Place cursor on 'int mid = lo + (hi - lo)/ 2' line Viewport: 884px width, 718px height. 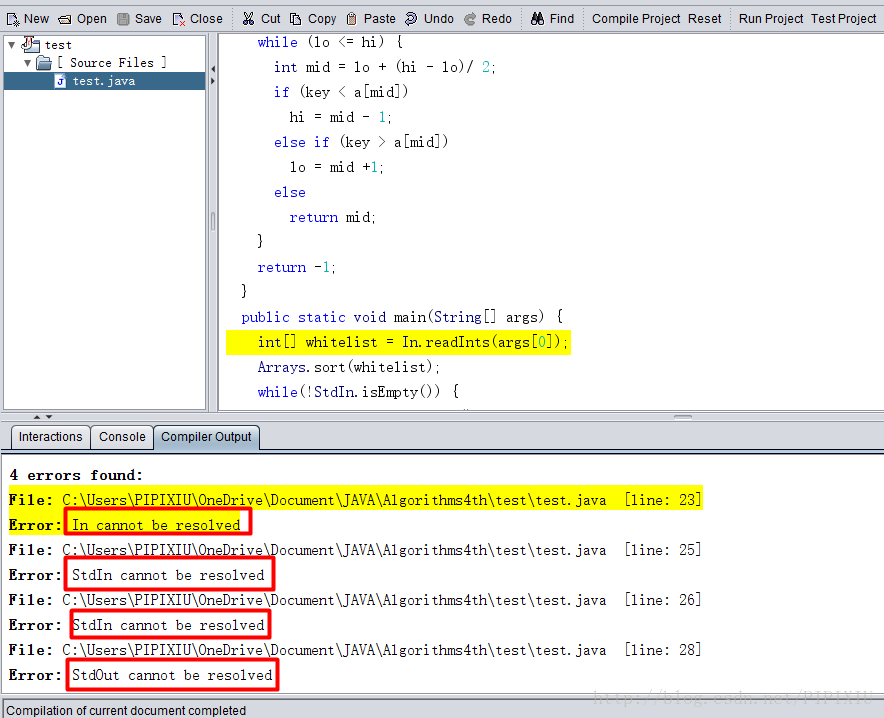coord(384,67)
